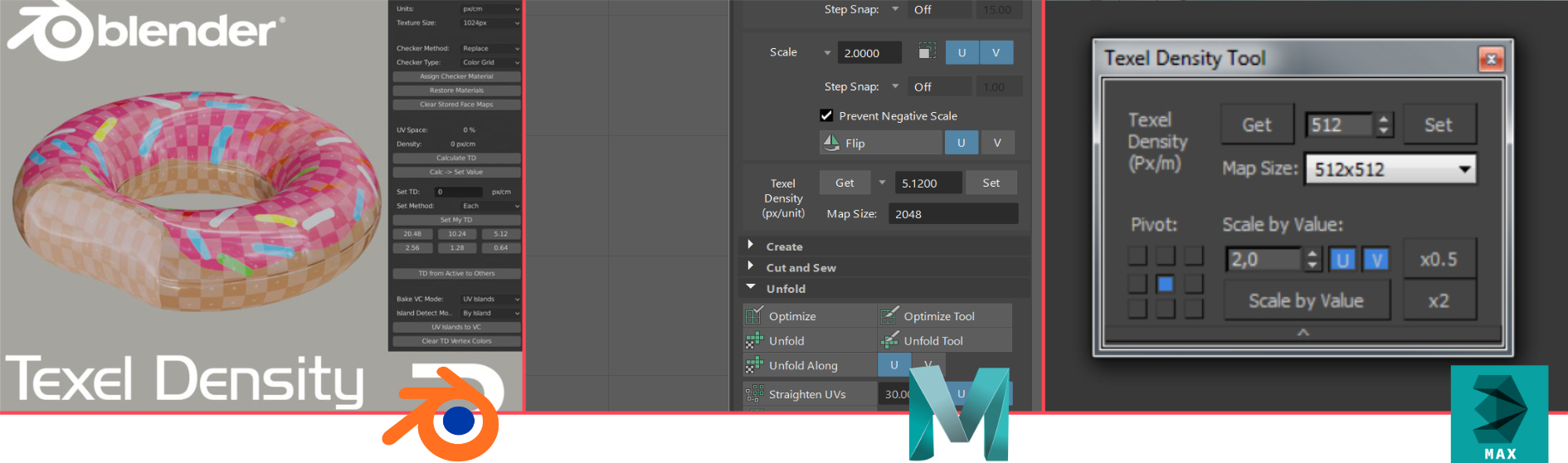Open the Bake VC Mode dropdown
Image resolution: width=1568 pixels, height=463 pixels.
[490, 299]
